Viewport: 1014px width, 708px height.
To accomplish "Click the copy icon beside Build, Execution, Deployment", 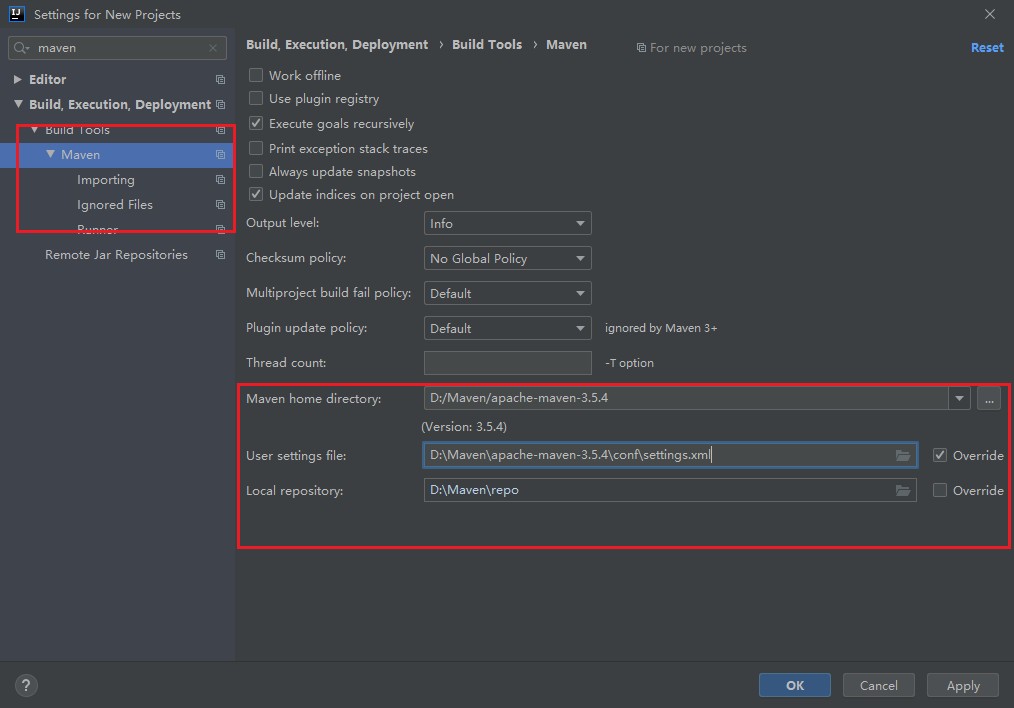I will pos(221,105).
